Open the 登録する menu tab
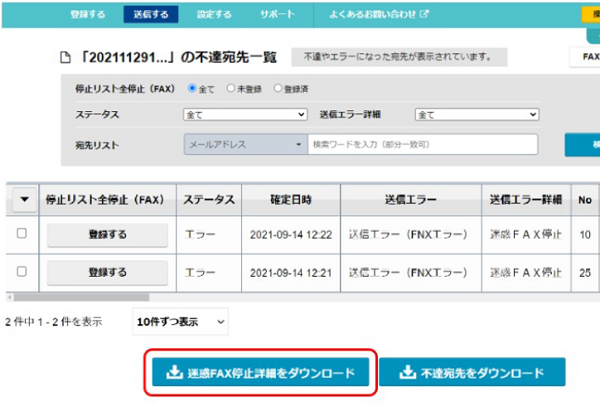Screen dimensions: 600x411 coord(88,15)
